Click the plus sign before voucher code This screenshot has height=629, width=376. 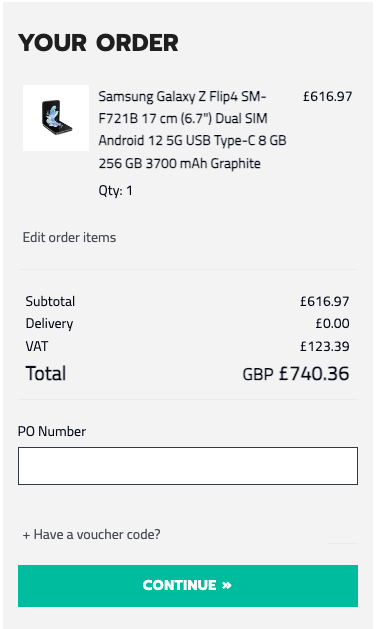(x=26, y=535)
